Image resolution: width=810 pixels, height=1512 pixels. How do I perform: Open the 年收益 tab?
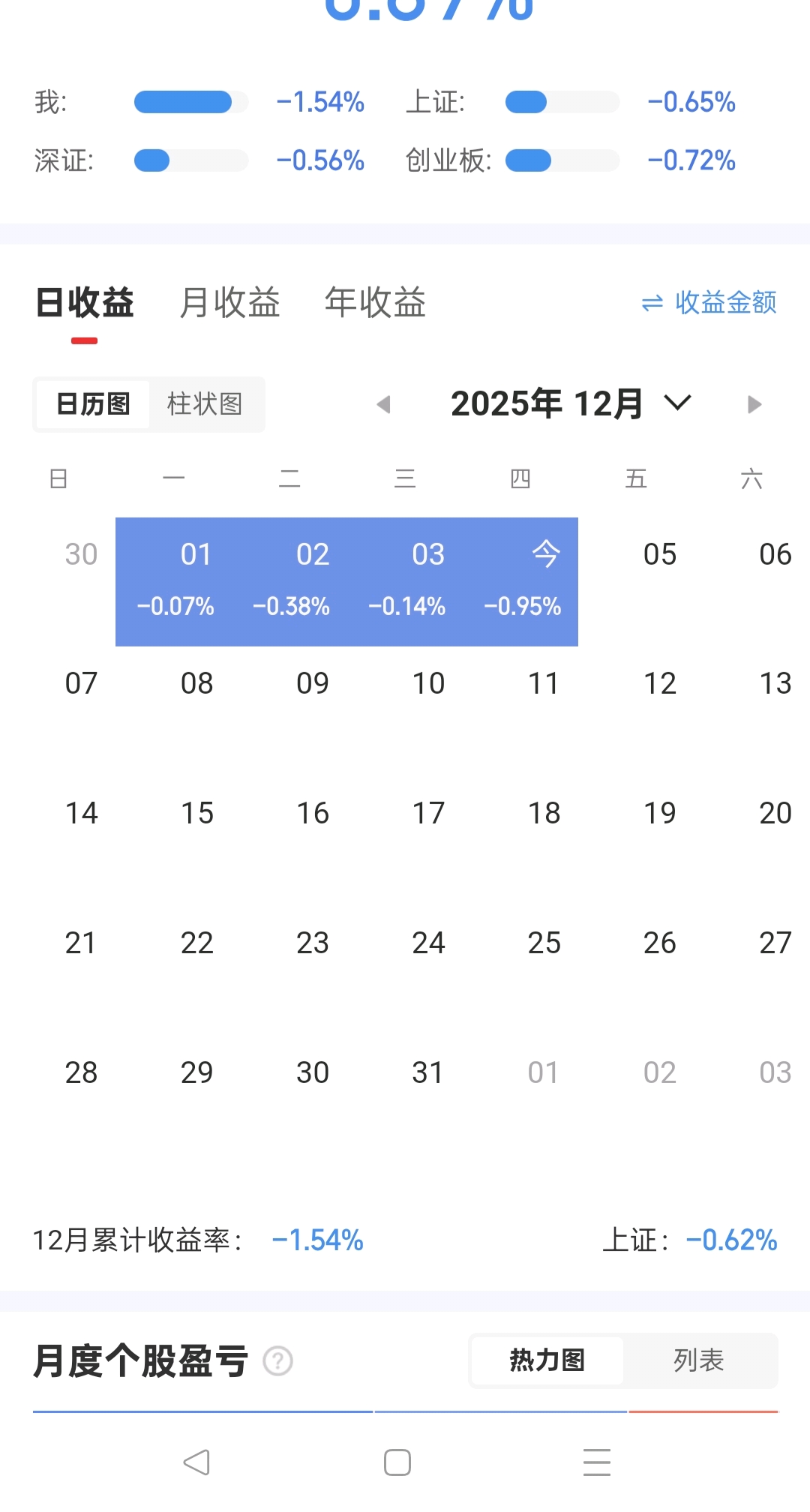click(375, 303)
